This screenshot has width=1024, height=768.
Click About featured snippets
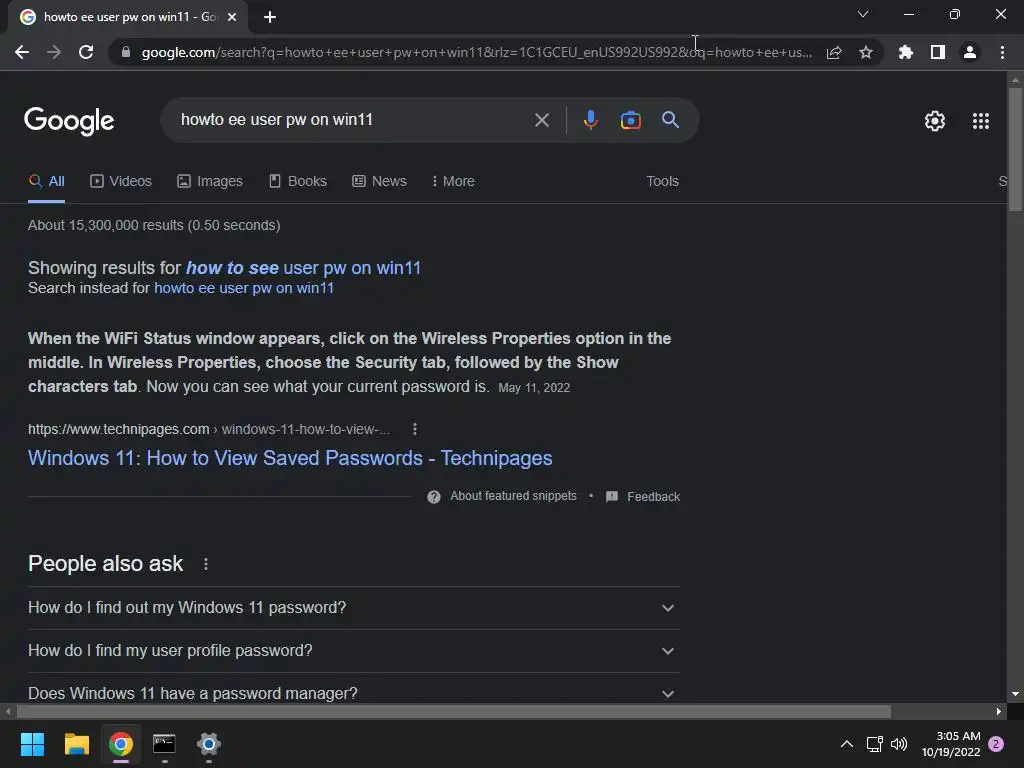pos(502,496)
